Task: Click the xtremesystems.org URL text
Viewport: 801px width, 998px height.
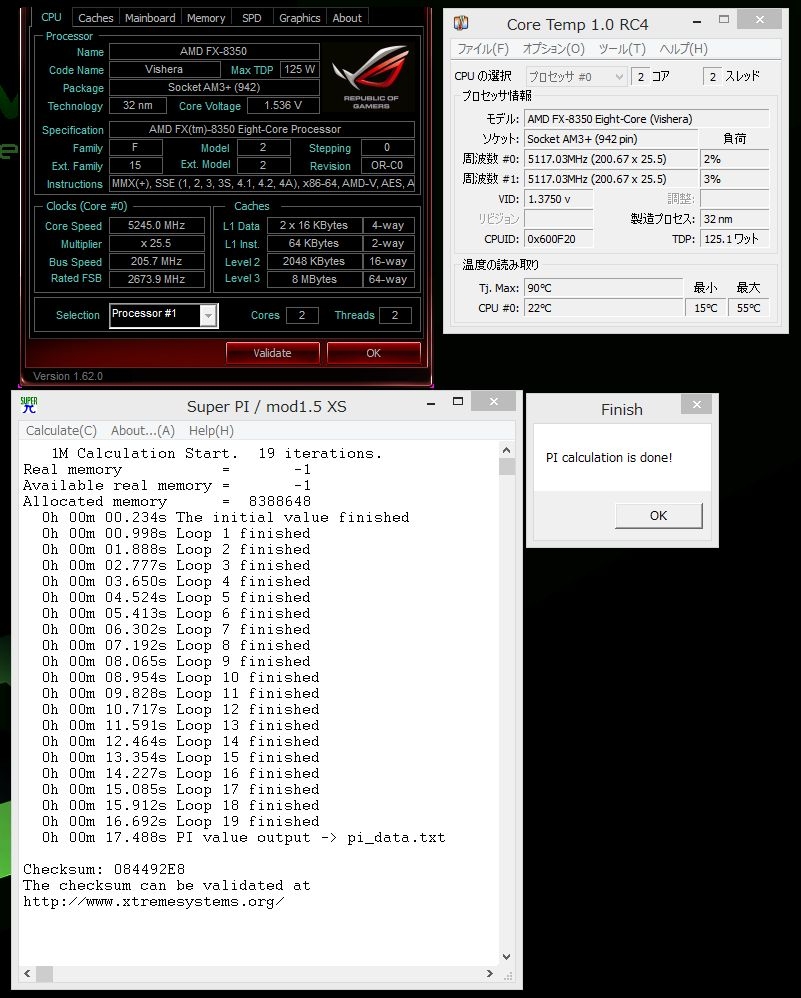Action: point(153,902)
